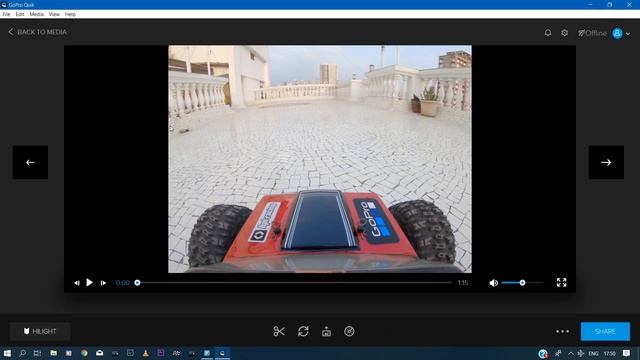Open Windows taskbar search

(x=22, y=353)
